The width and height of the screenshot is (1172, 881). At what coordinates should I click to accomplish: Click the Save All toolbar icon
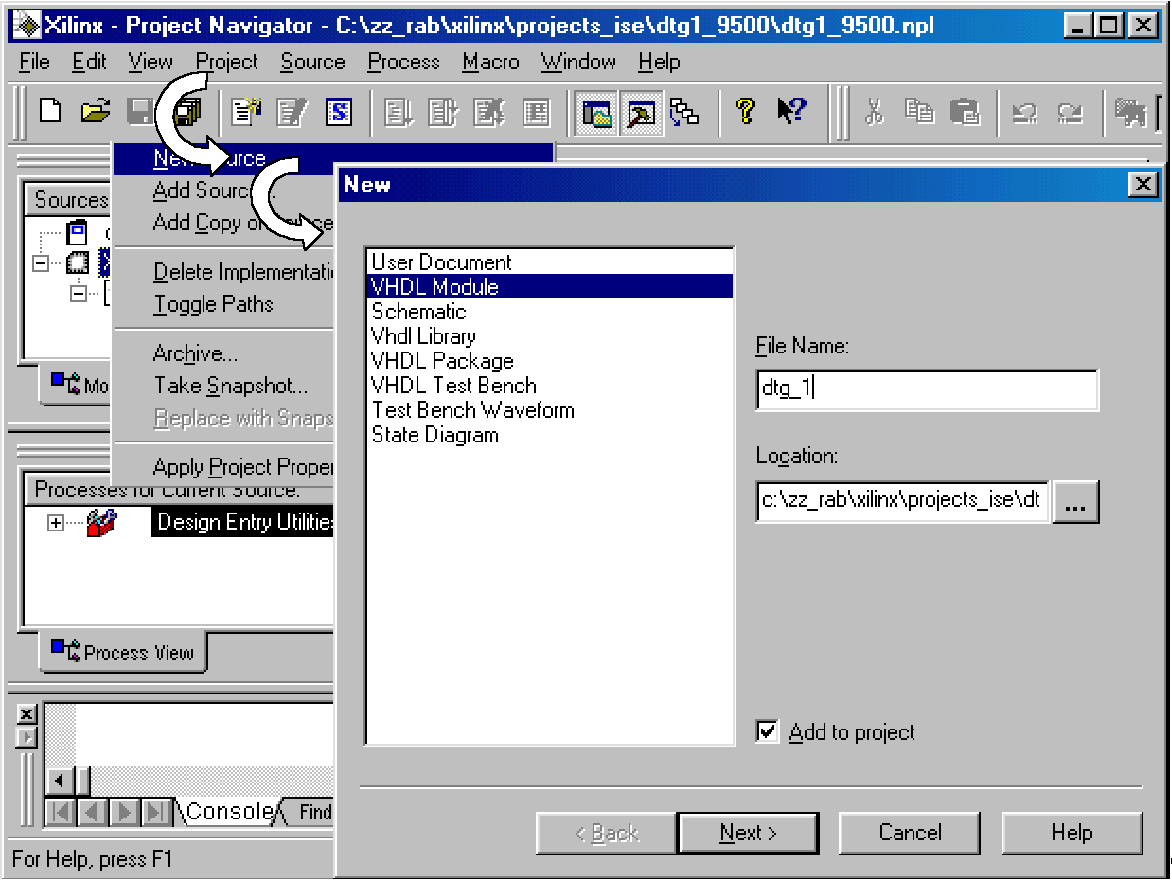pyautogui.click(x=188, y=112)
